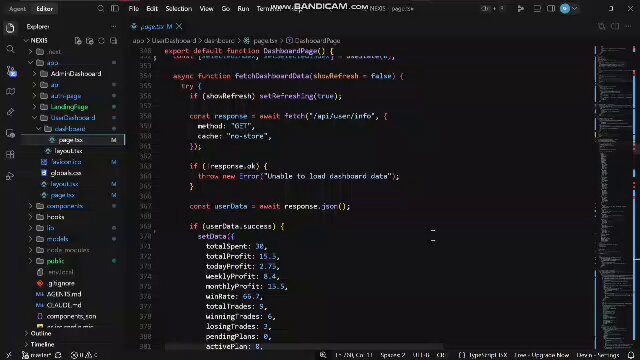The height and width of the screenshot is (360, 640).
Task: Switch to Agent mode
Action: pos(17,9)
